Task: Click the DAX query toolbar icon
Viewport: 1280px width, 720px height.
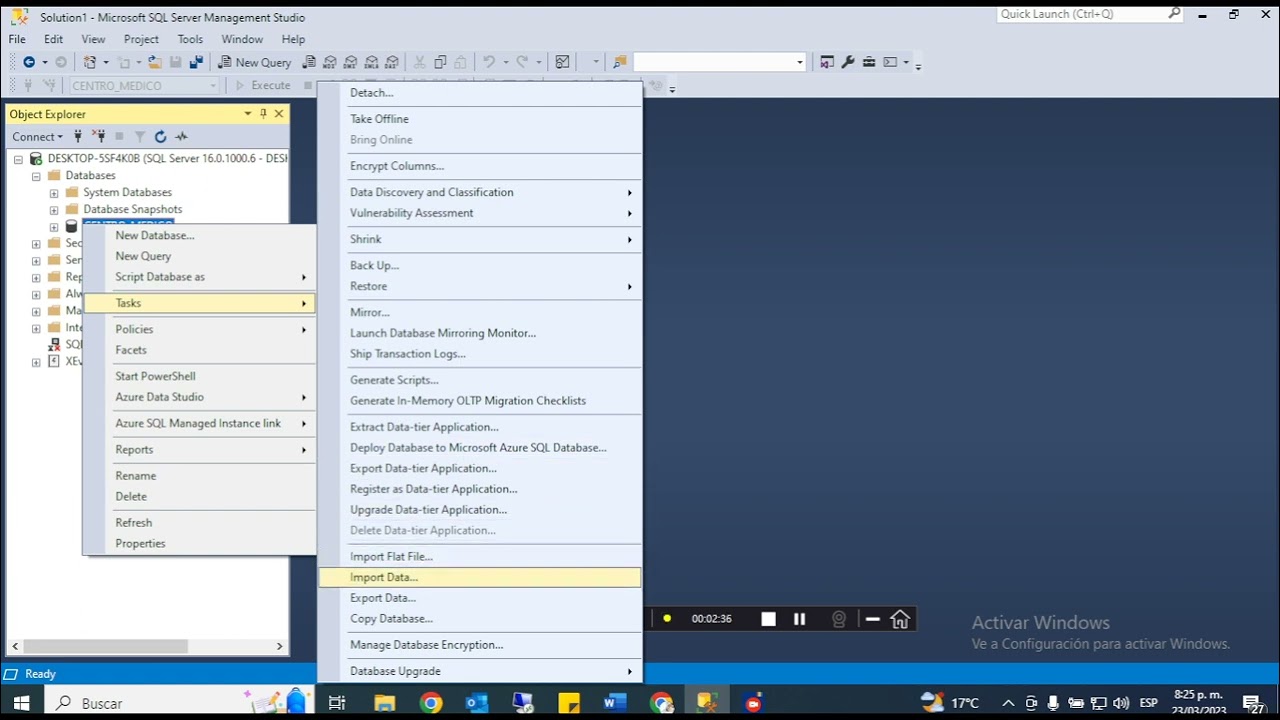Action: (392, 62)
